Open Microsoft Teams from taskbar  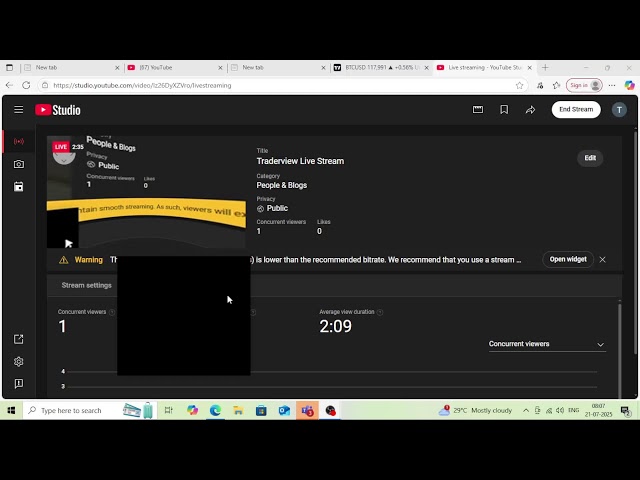pyautogui.click(x=307, y=410)
